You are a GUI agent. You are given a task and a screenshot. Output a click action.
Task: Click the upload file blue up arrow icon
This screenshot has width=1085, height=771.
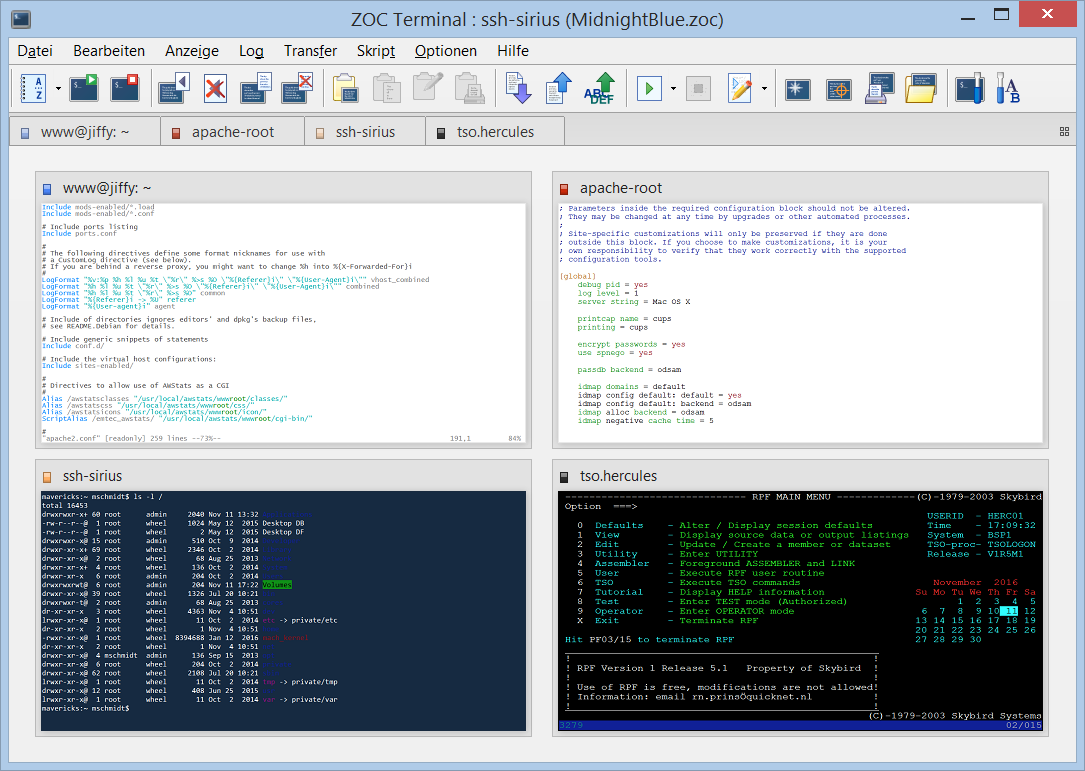558,88
